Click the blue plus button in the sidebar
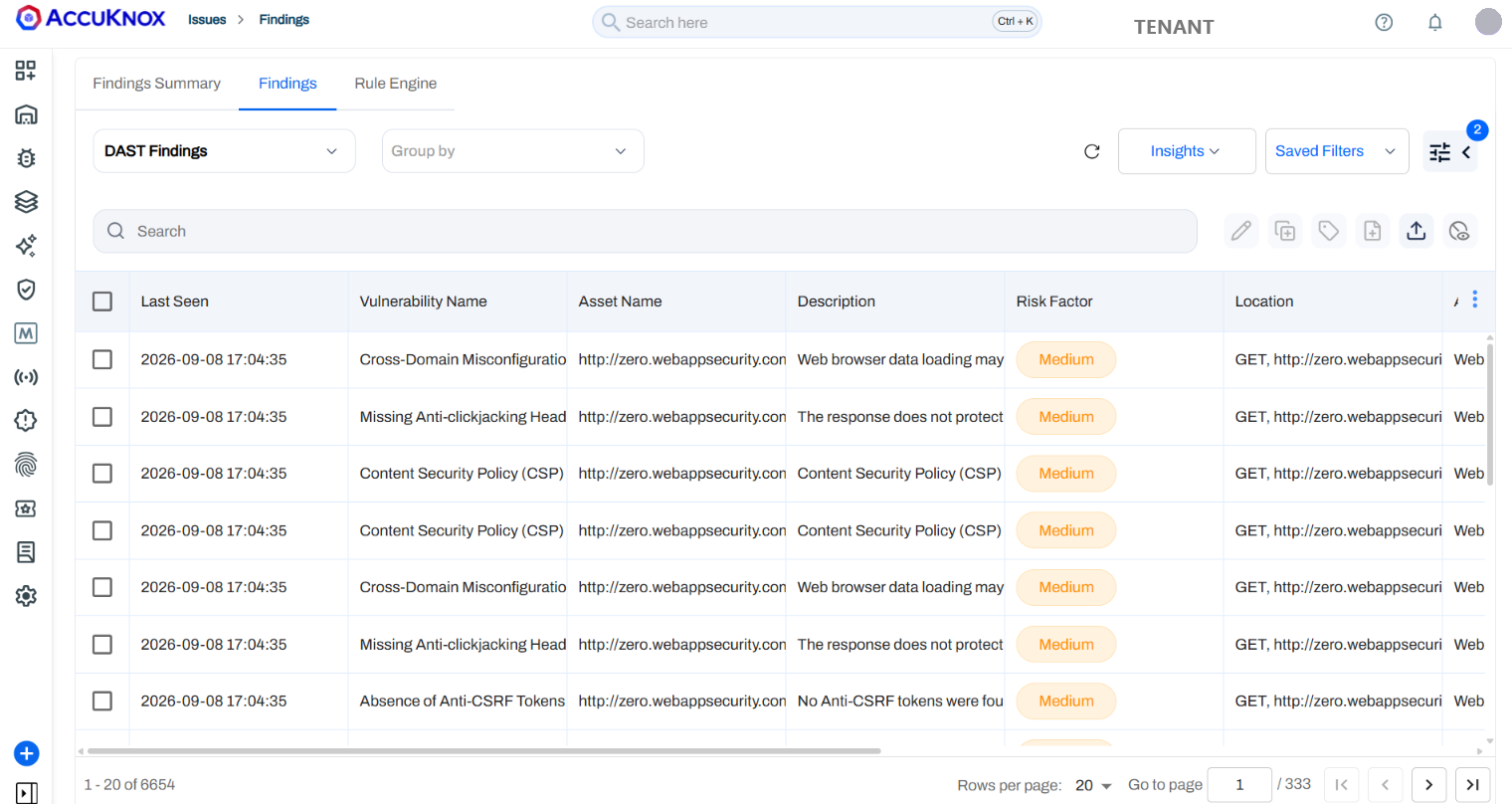Image resolution: width=1512 pixels, height=804 pixels. [x=27, y=753]
